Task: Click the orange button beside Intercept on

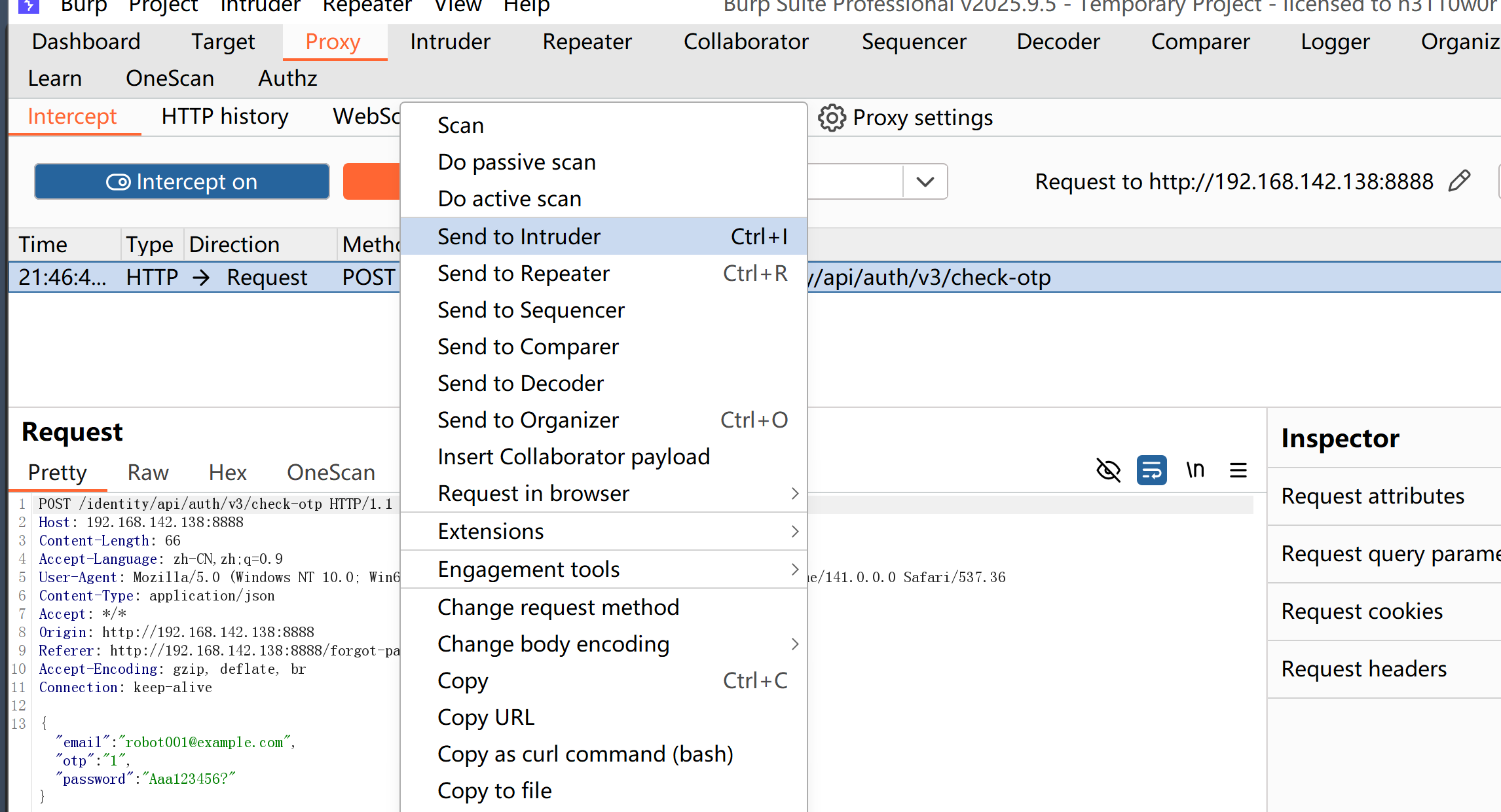Action: (371, 181)
